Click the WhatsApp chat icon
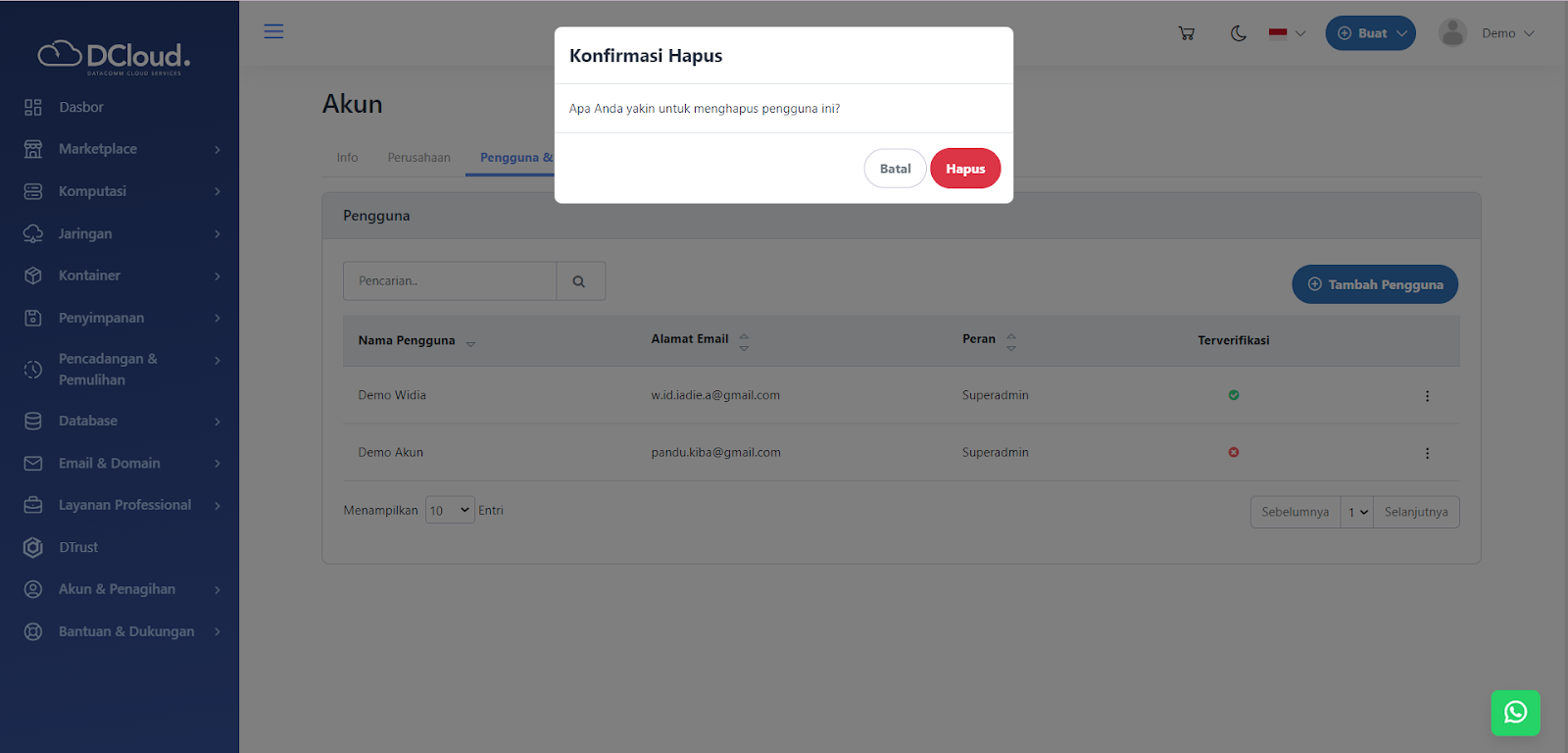Image resolution: width=1568 pixels, height=753 pixels. click(1515, 713)
